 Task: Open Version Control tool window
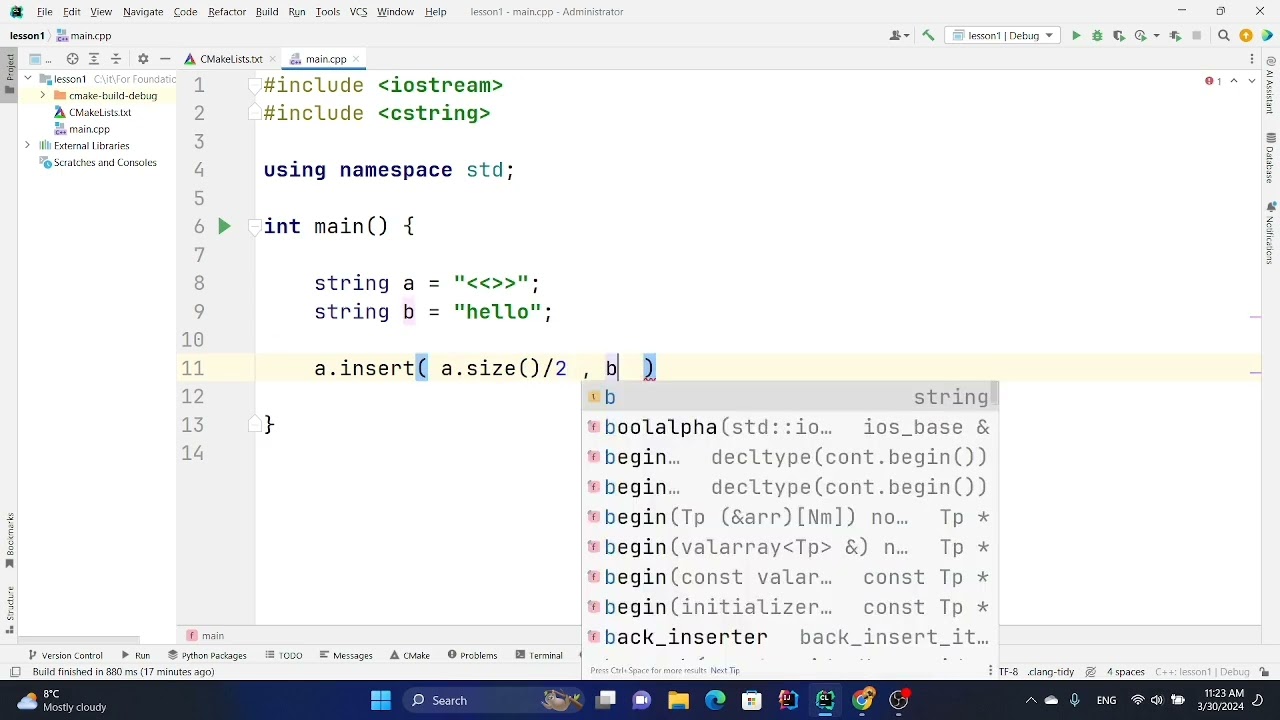[65, 656]
